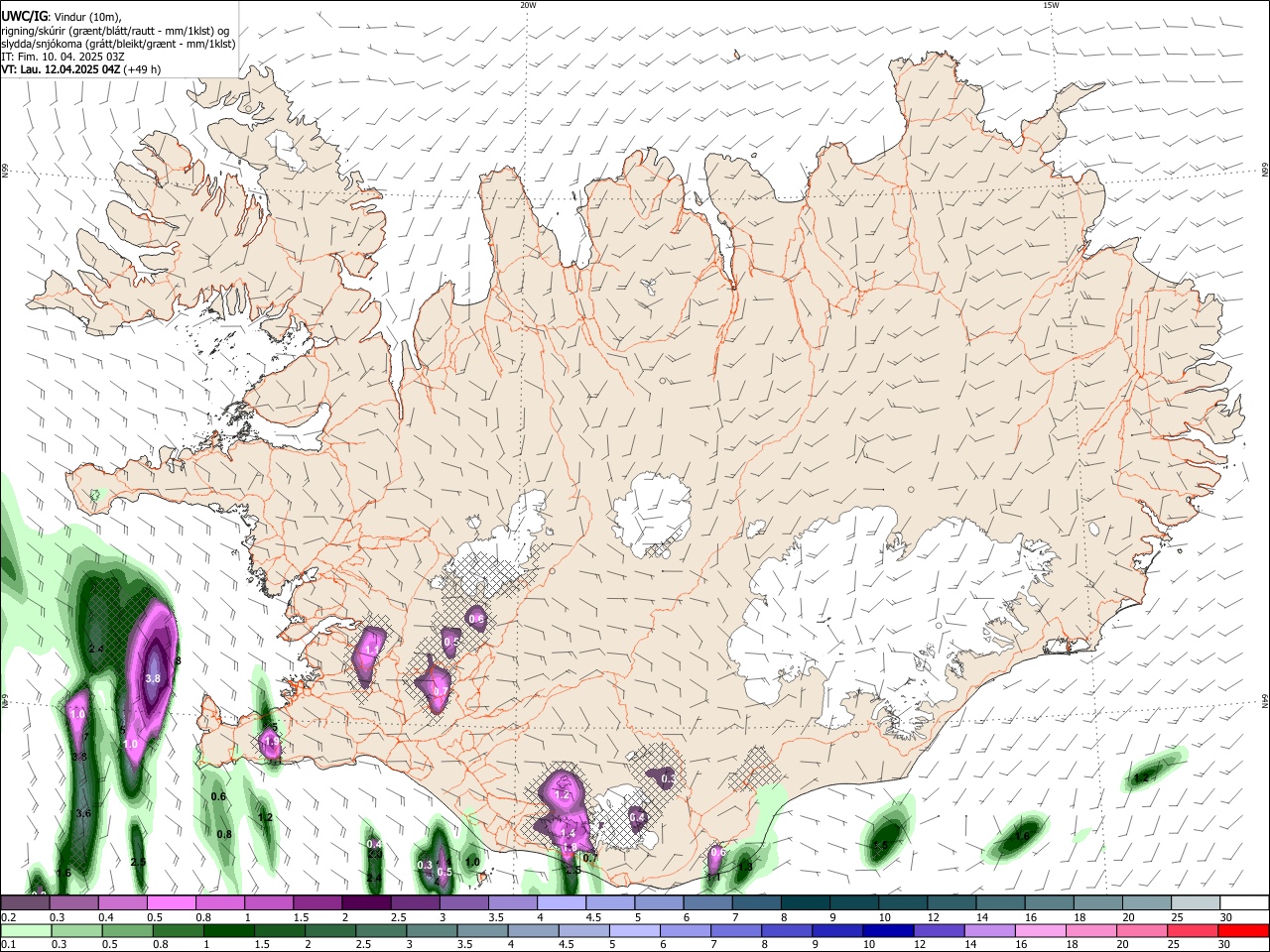Click the upper legend swatch between 2 and 2.5
The image size is (1270, 952).
tap(368, 902)
